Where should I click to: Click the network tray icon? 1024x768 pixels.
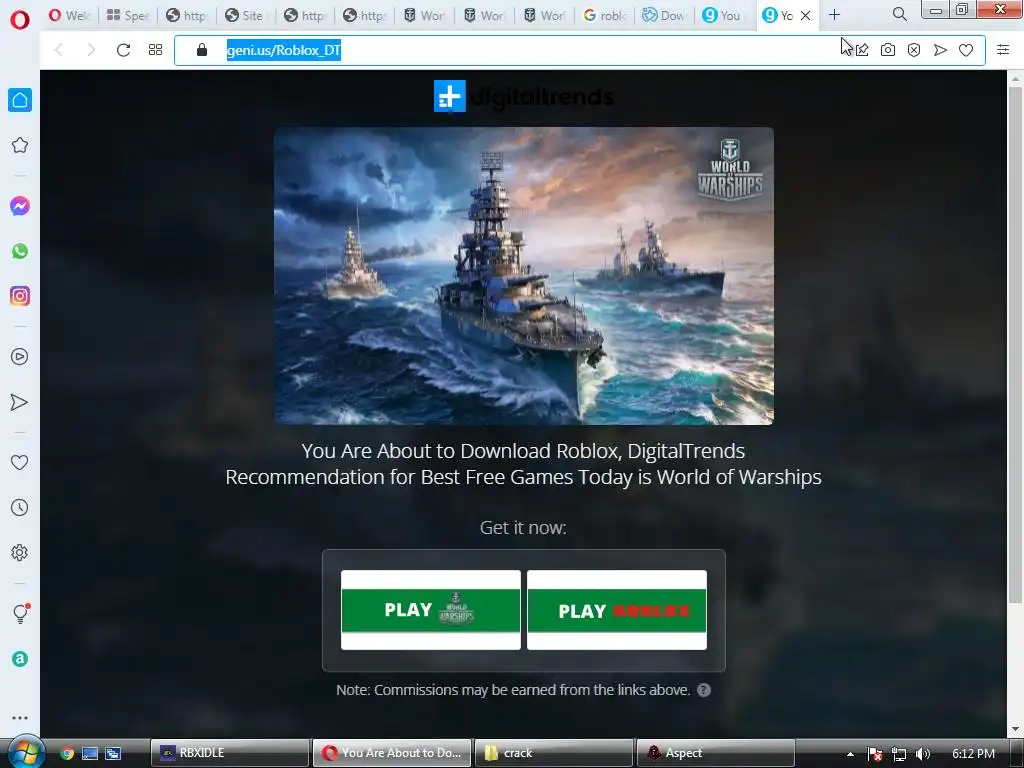coord(899,754)
